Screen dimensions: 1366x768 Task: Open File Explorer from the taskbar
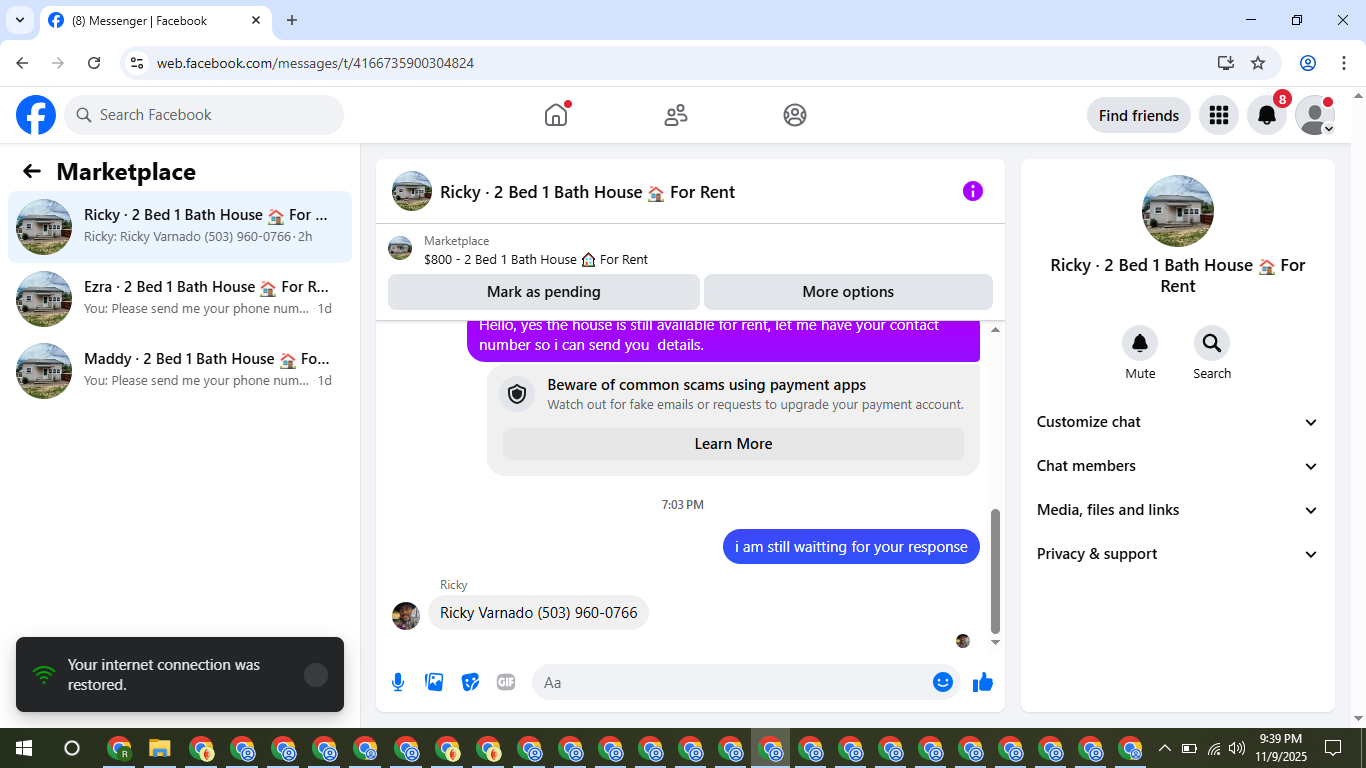(x=160, y=748)
